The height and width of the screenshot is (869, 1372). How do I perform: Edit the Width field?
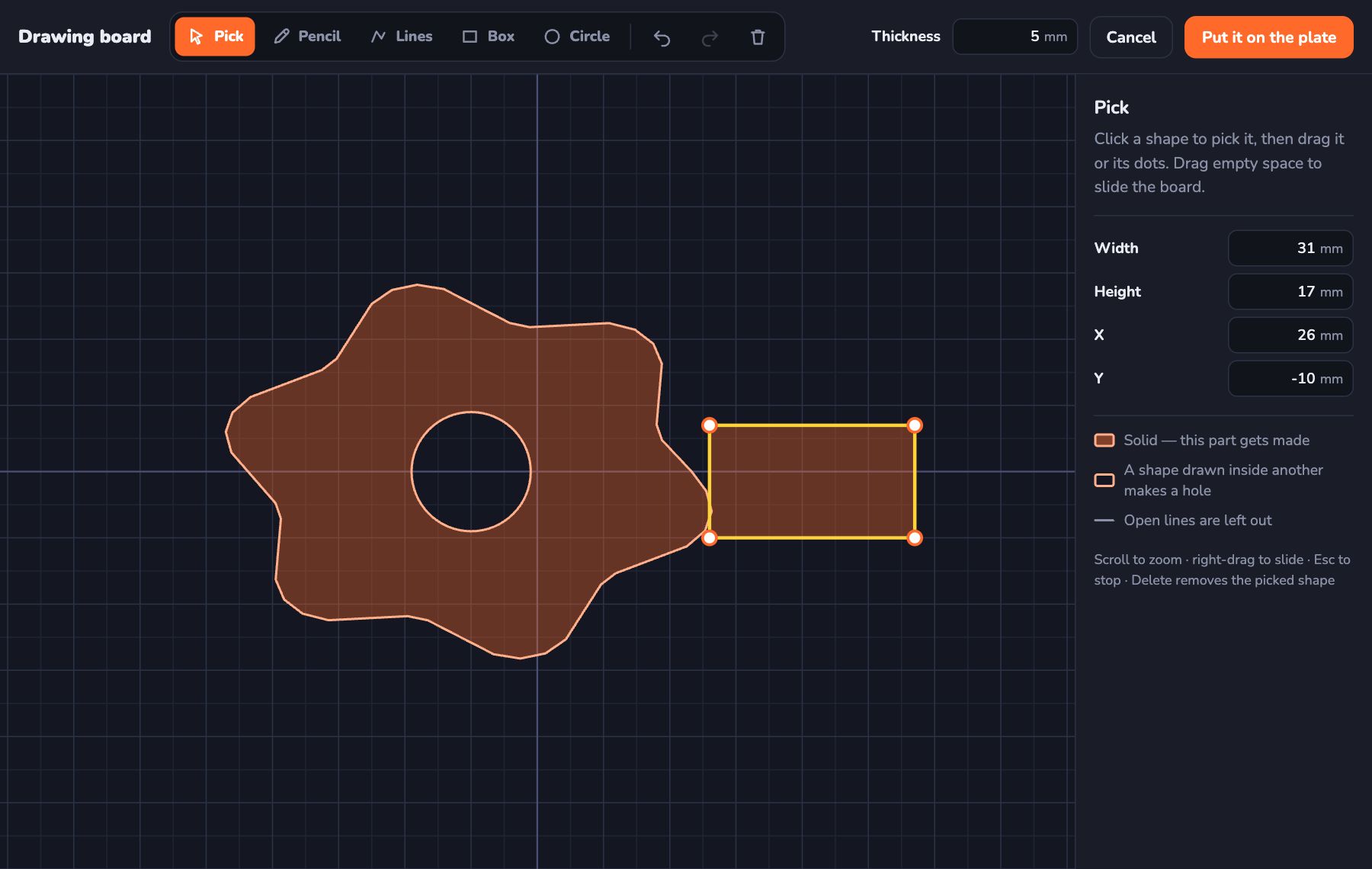1290,249
